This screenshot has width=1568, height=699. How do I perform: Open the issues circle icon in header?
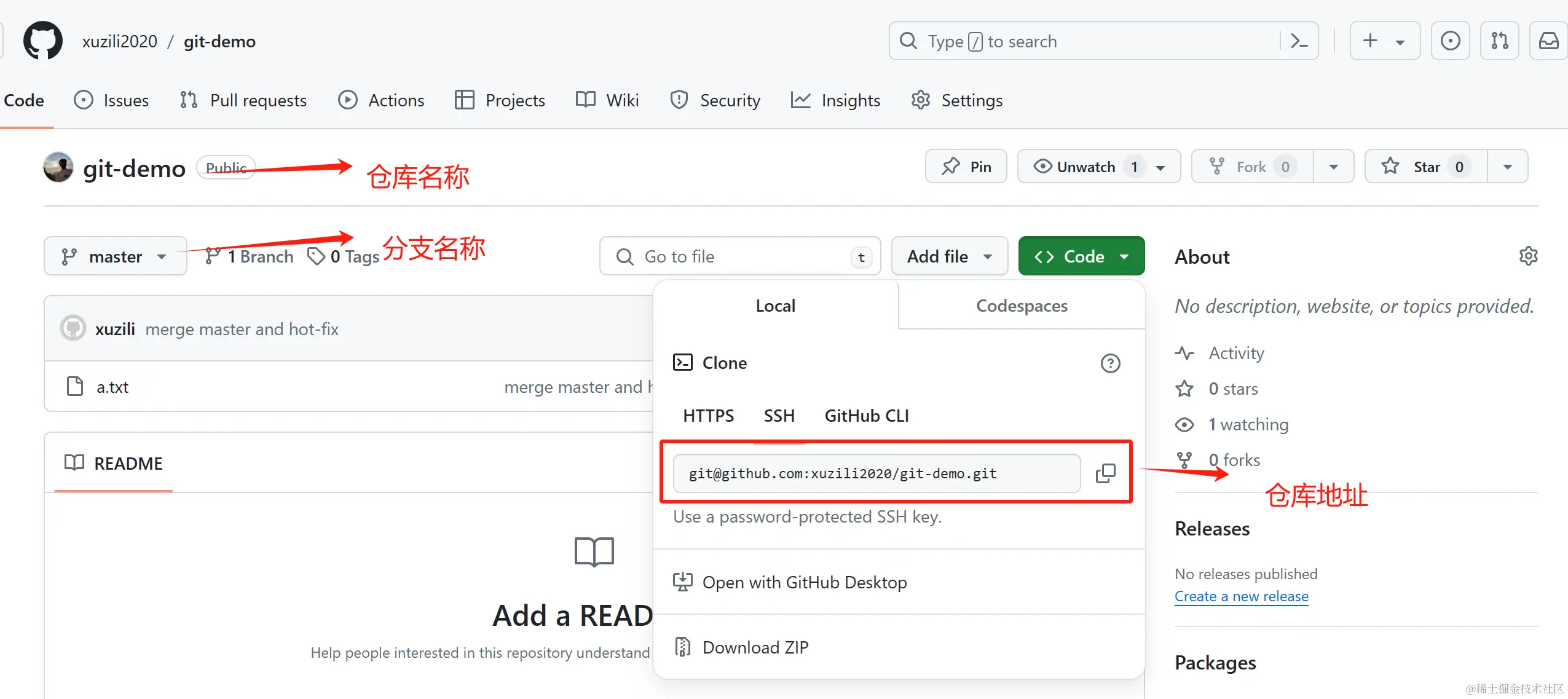point(1450,41)
